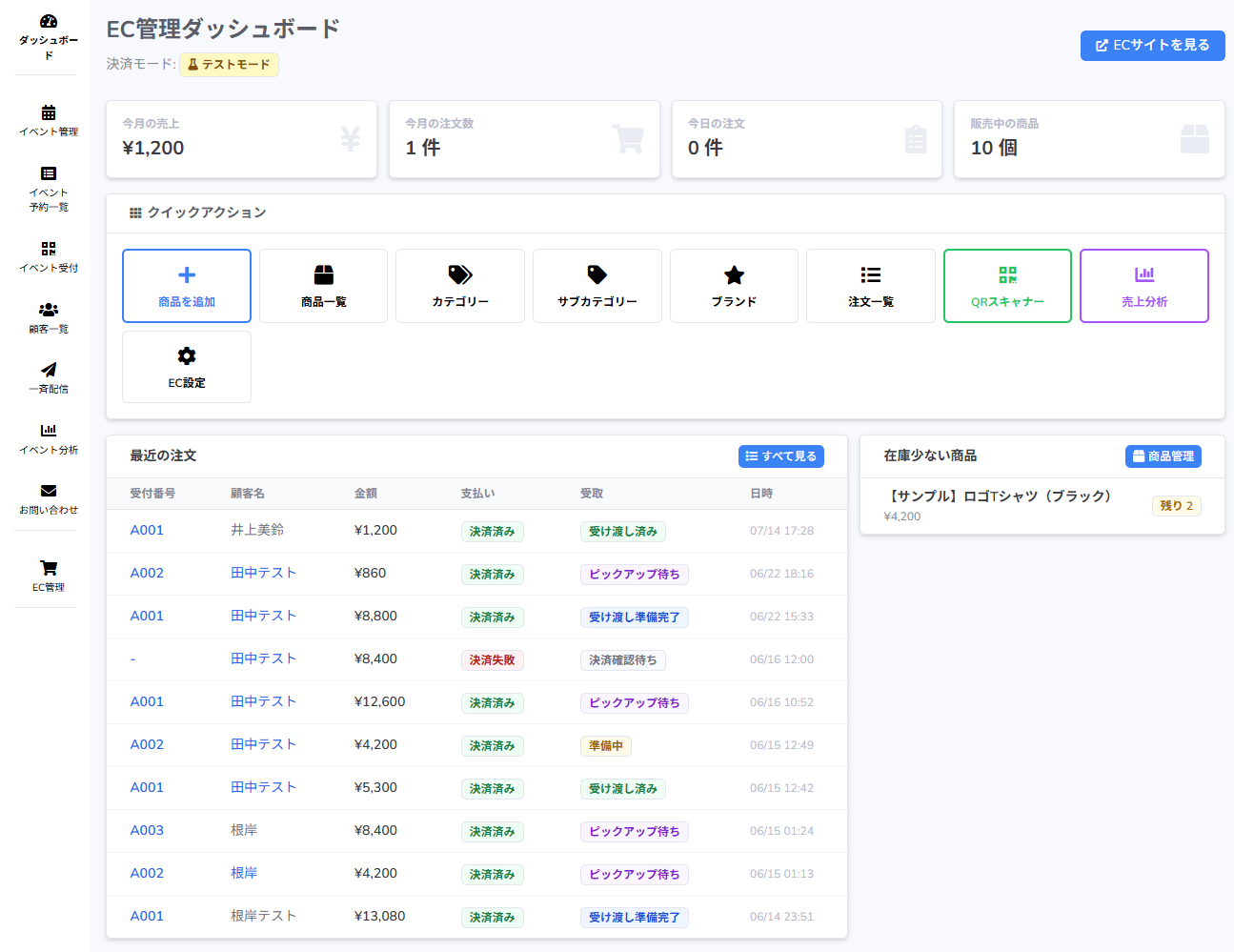
Task: Open customer 田中テスト in ¥860 row
Action: point(264,573)
